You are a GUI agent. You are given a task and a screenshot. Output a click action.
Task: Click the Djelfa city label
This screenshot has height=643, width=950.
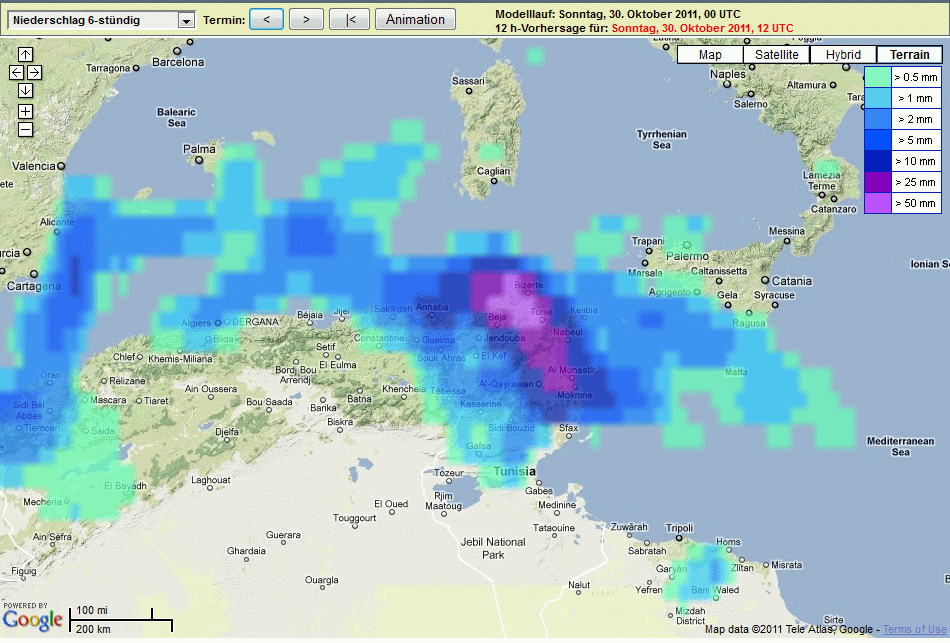click(x=227, y=432)
